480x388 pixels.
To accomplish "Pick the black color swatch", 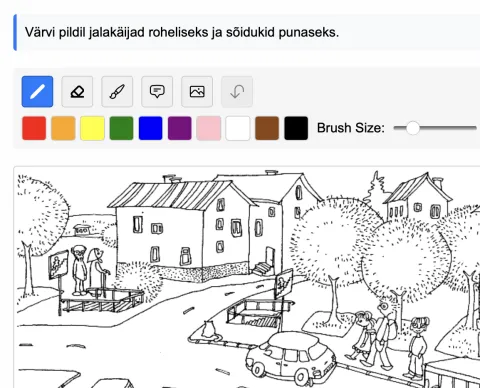I will coord(296,128).
